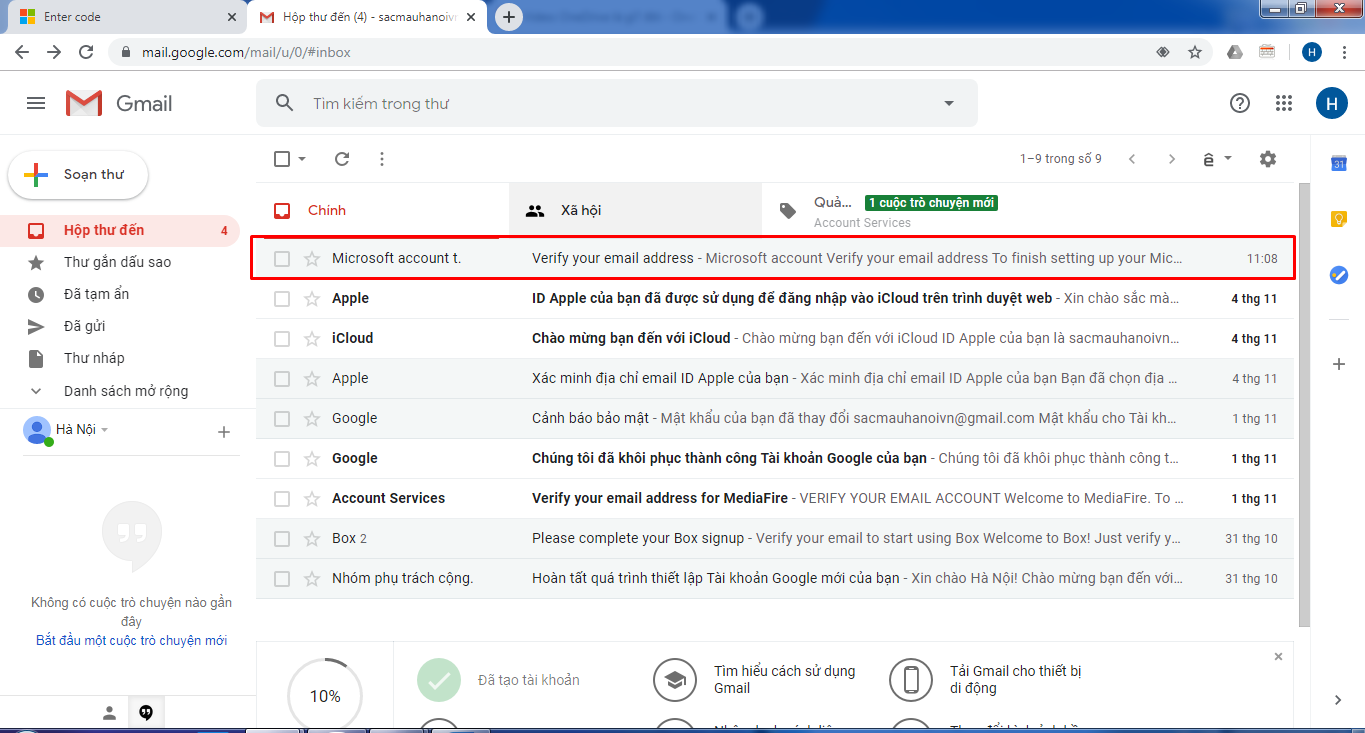The image size is (1365, 733).
Task: Close the setup progress panel
Action: (1279, 657)
